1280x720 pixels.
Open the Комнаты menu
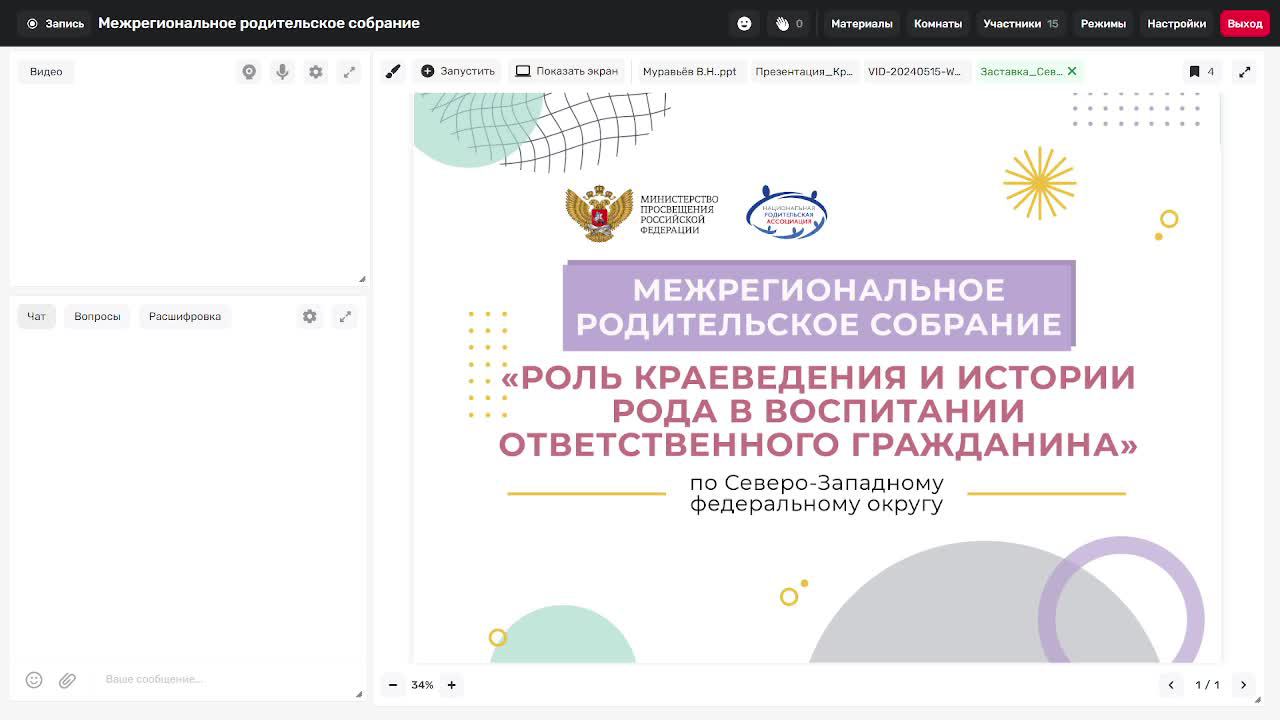[938, 23]
